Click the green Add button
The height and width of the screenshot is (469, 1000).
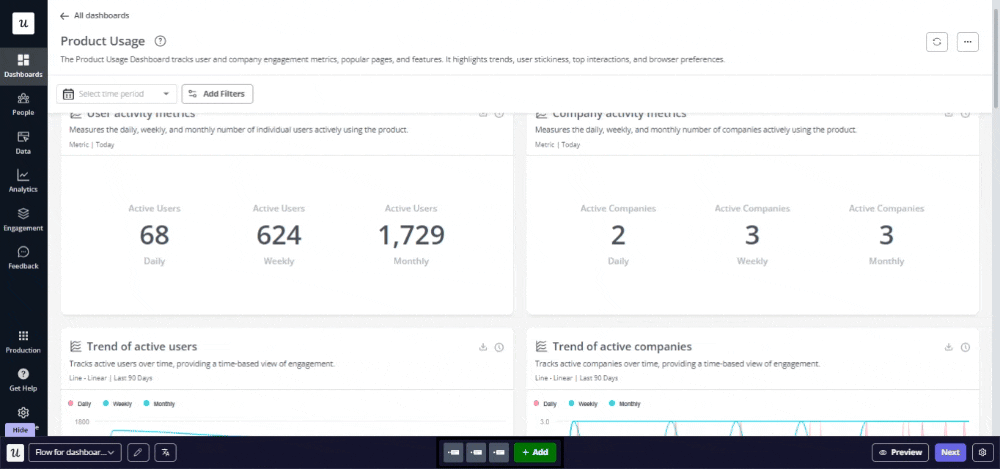click(535, 452)
